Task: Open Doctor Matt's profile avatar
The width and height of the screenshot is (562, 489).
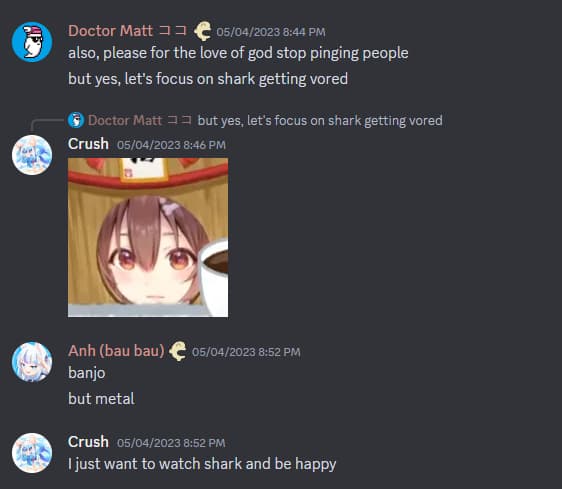Action: click(x=32, y=42)
